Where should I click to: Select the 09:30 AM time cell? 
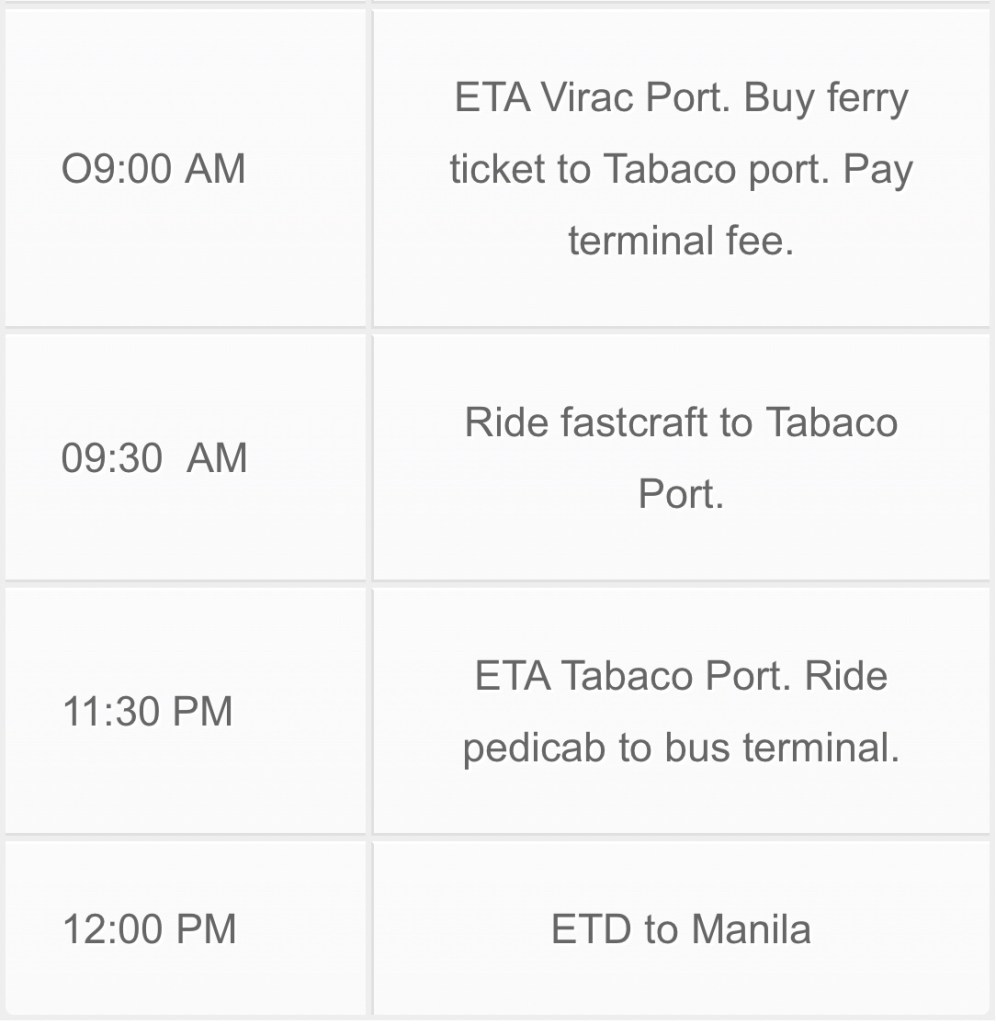pos(153,459)
